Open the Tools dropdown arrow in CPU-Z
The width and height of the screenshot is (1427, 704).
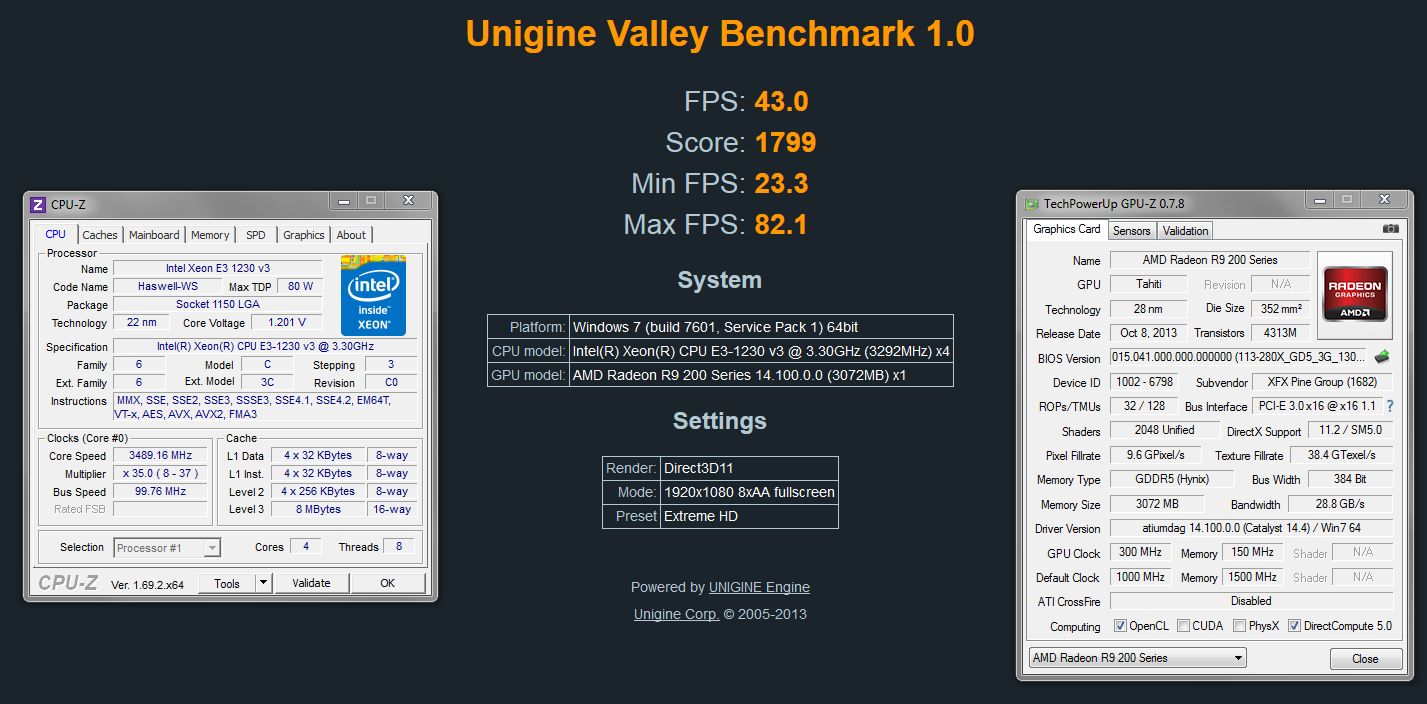(x=263, y=583)
